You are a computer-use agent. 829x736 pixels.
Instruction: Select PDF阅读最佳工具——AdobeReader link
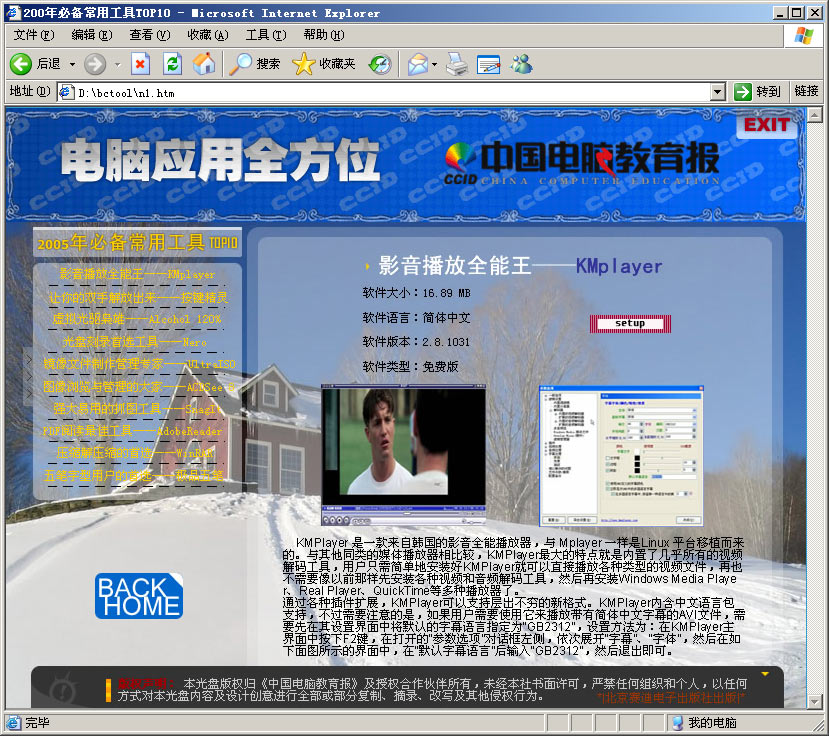(x=133, y=431)
